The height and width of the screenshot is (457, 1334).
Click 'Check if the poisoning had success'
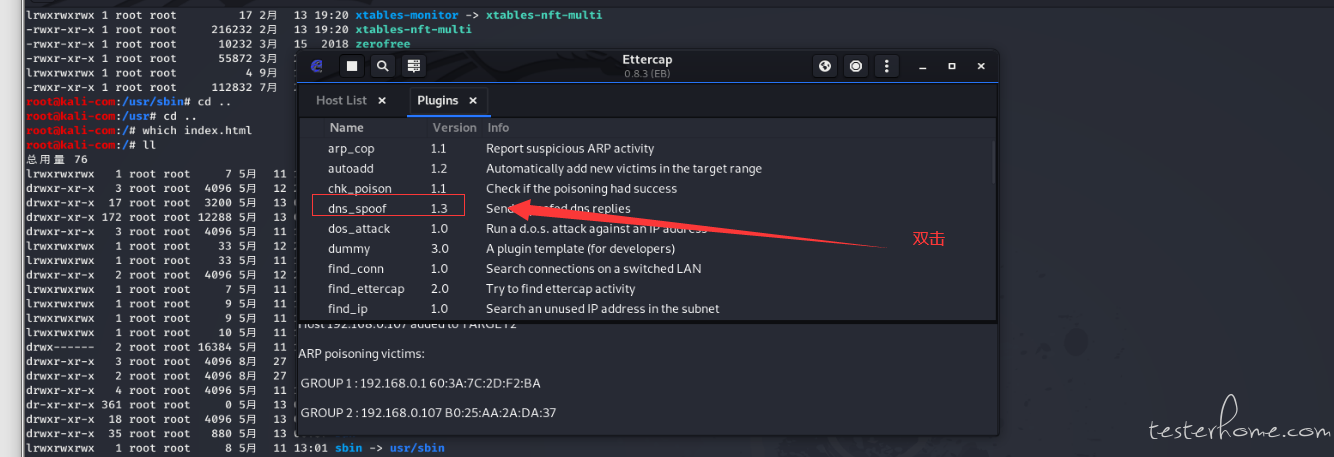click(x=581, y=189)
